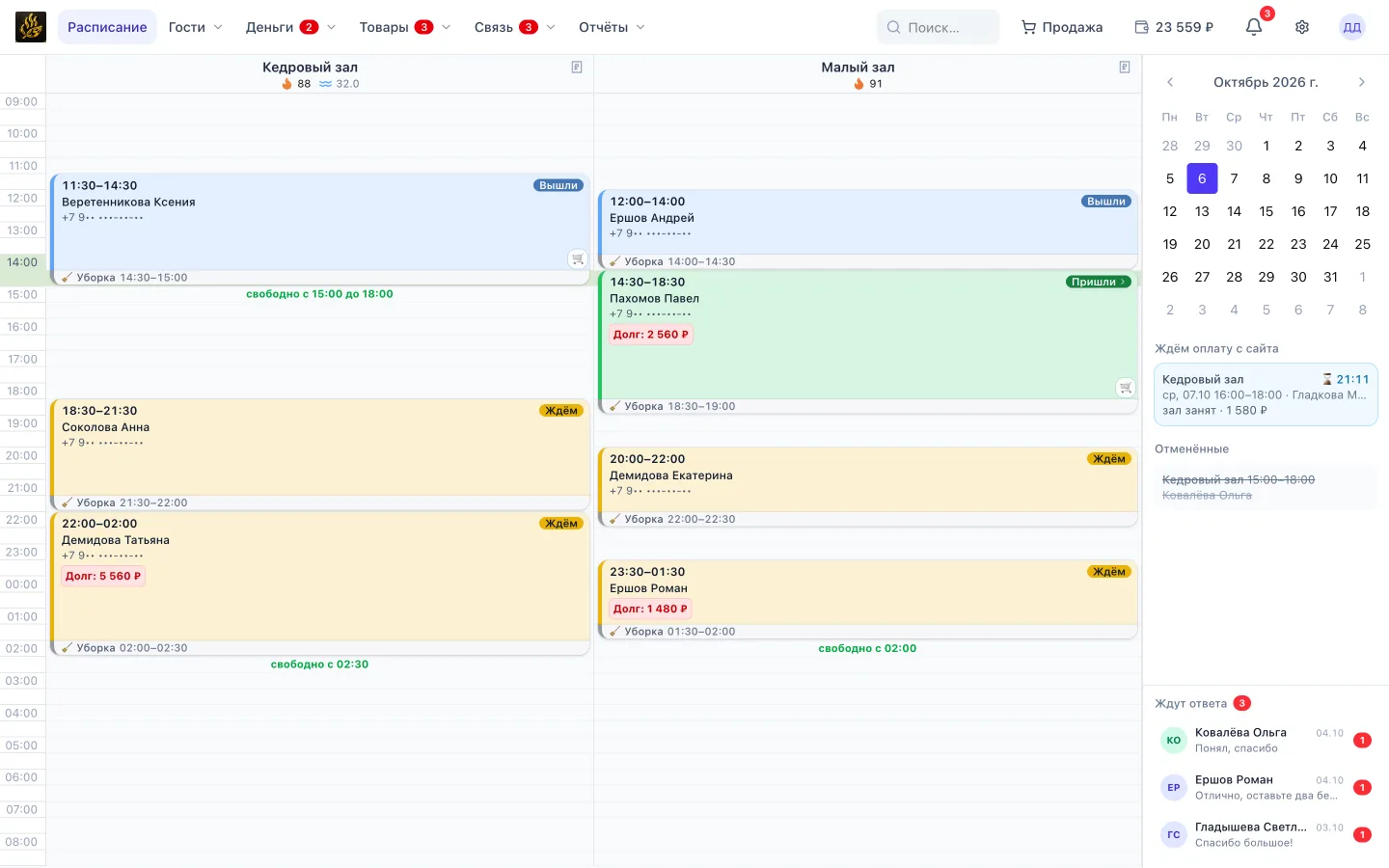This screenshot has height=868, width=1389.
Task: Open the Соколова Анна 18:30–21:30 booking
Action: (x=320, y=448)
